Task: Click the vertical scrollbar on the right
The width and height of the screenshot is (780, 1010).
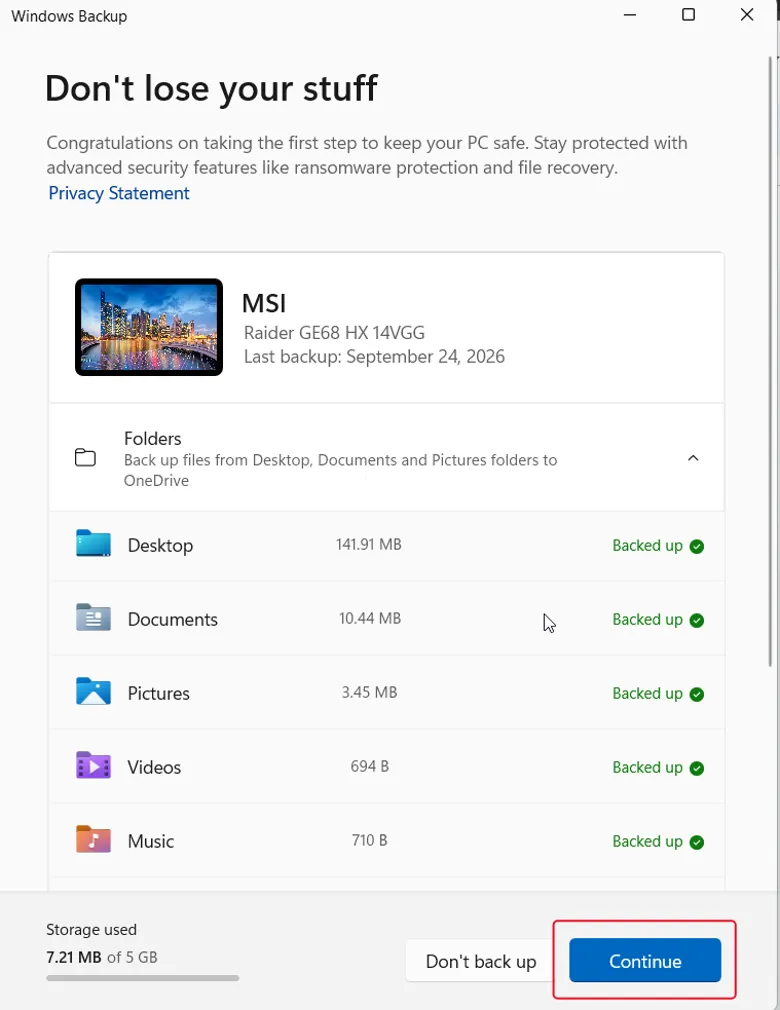Action: pos(770,361)
